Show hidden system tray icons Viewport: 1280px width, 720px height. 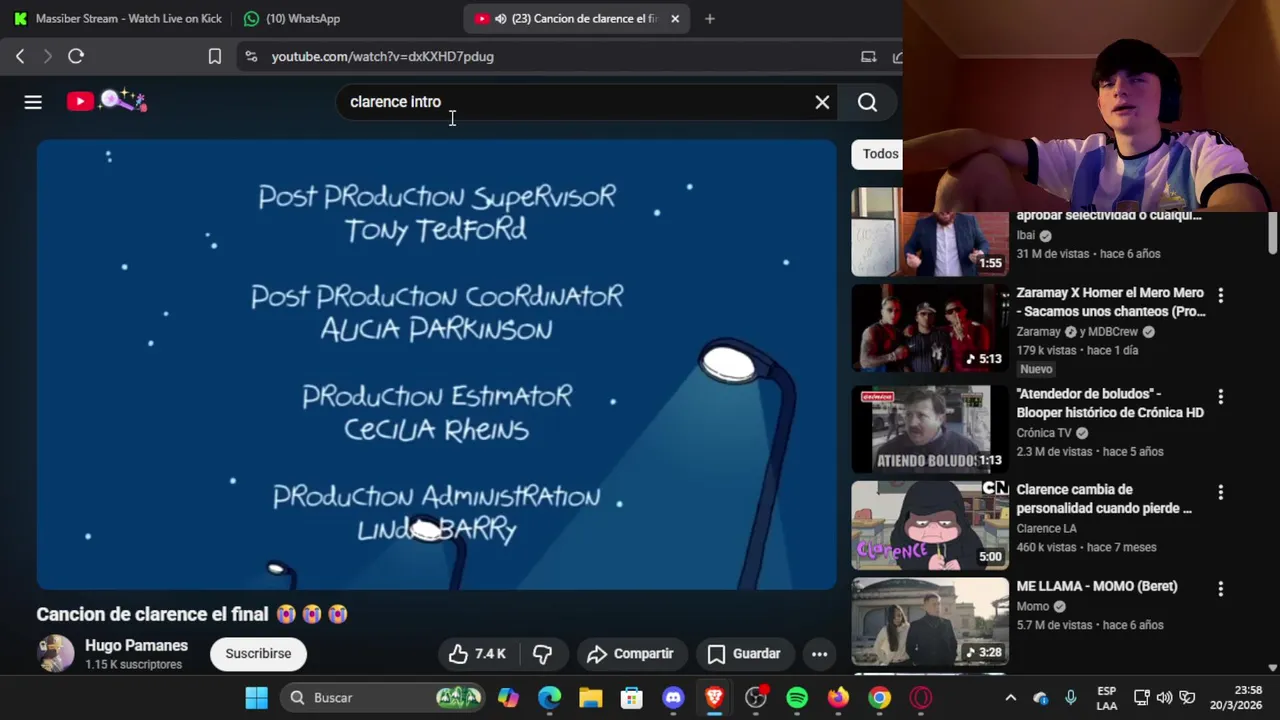click(1010, 698)
